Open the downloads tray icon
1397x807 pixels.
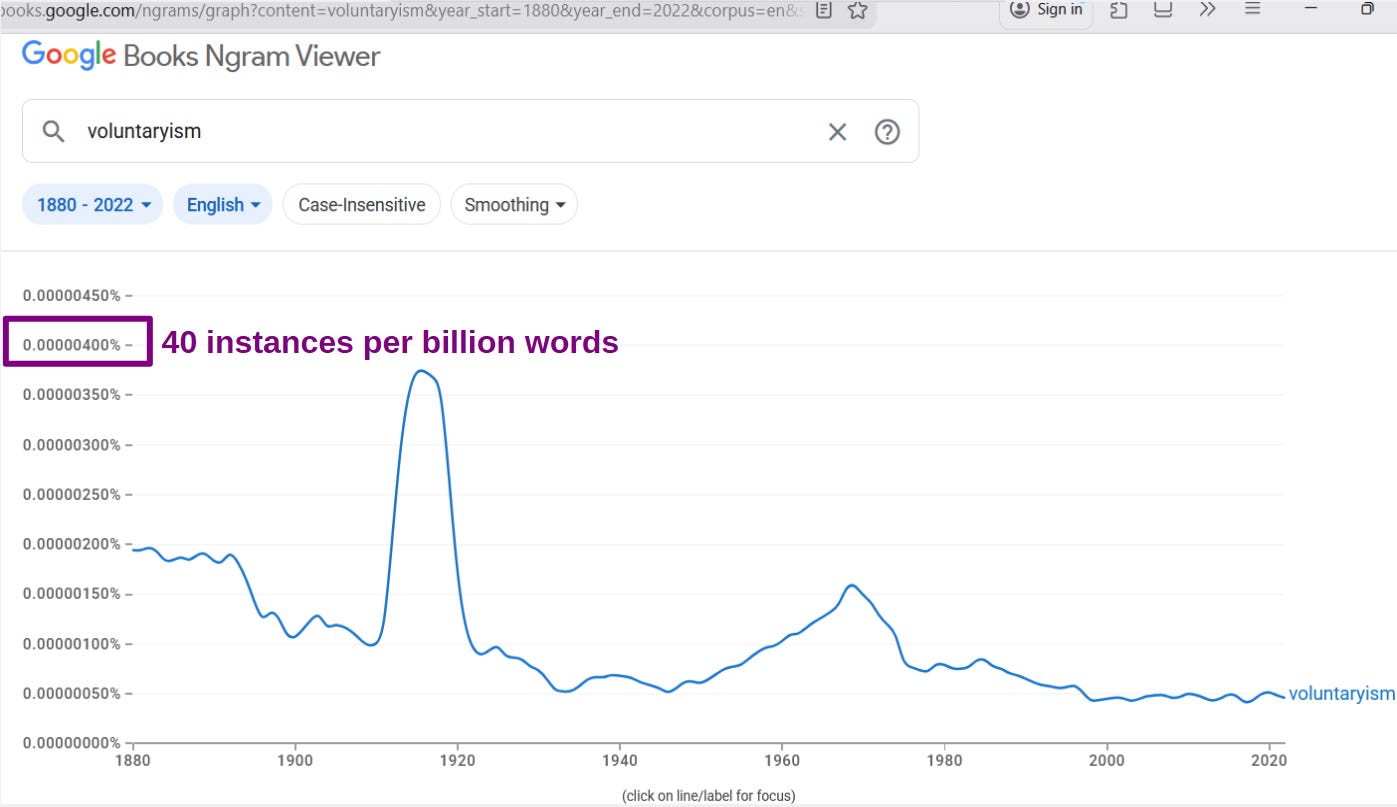pyautogui.click(x=1163, y=10)
